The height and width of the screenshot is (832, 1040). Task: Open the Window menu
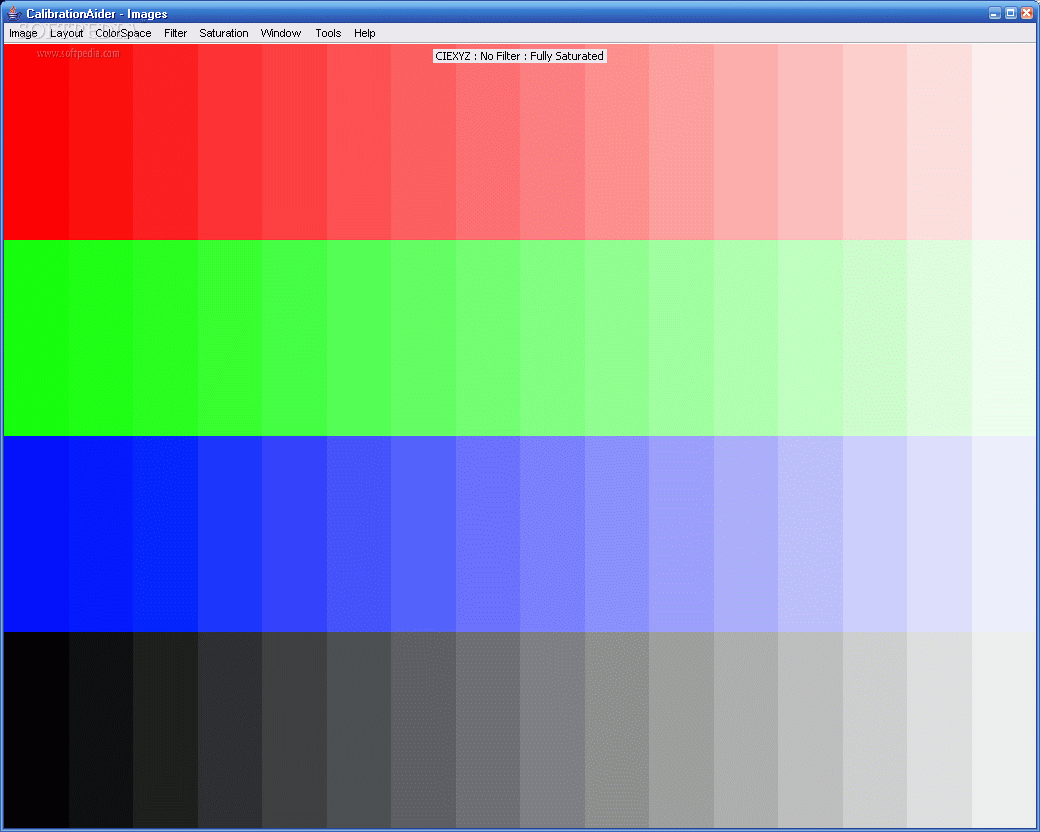point(281,33)
